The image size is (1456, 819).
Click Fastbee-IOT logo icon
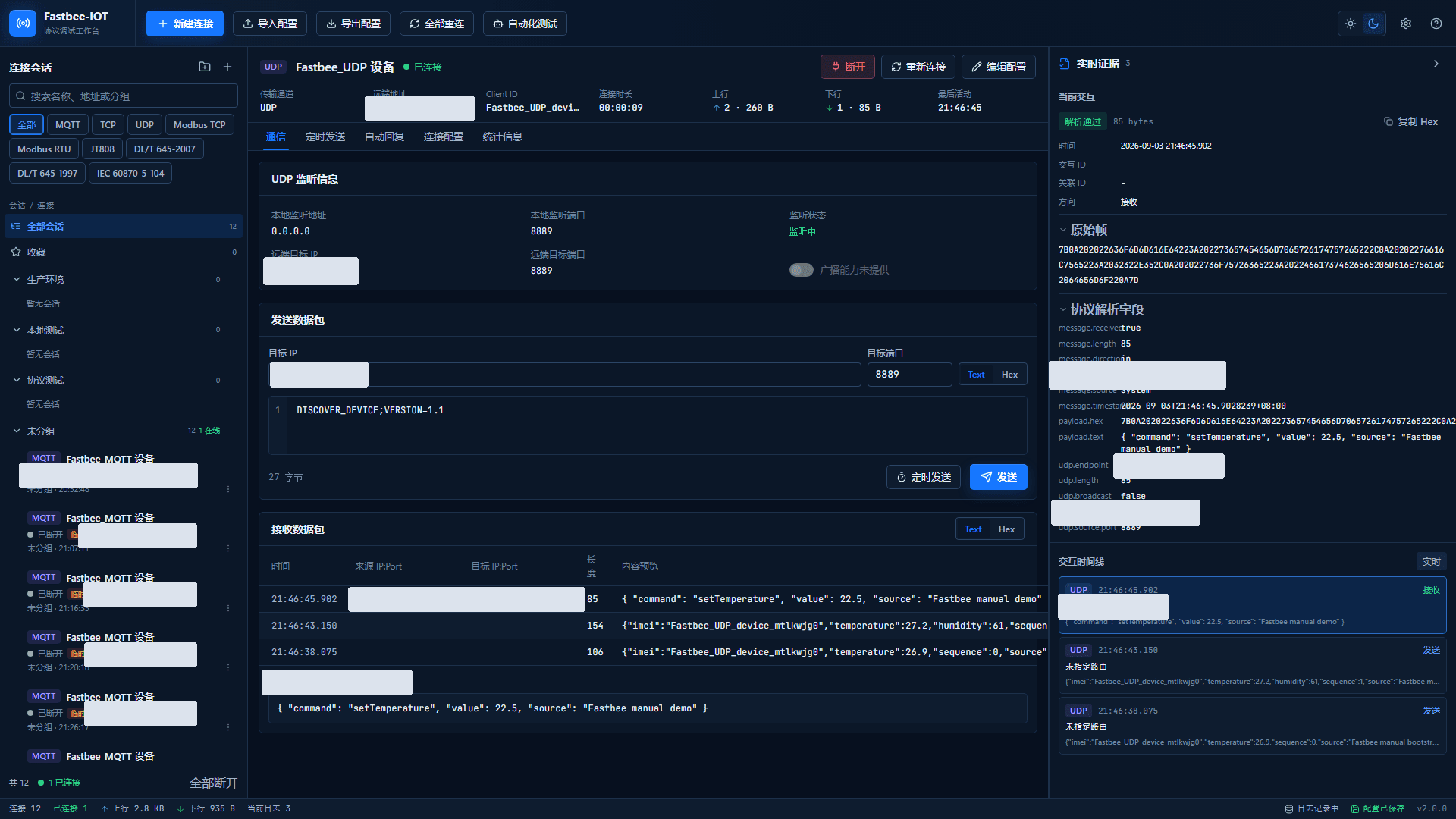click(23, 24)
